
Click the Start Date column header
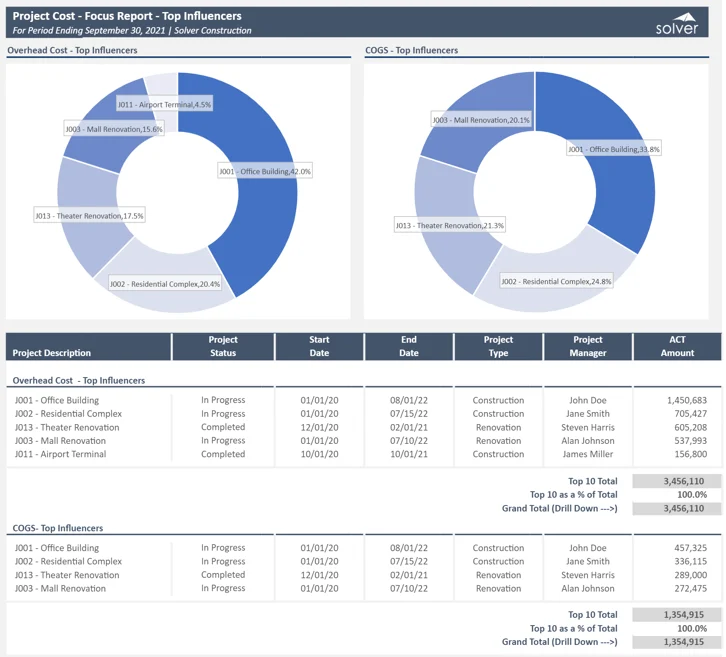(x=318, y=346)
